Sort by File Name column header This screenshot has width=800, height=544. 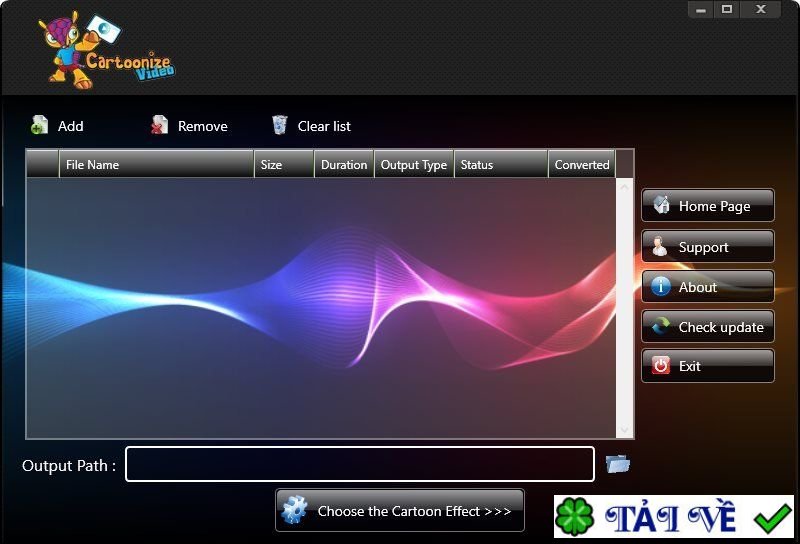pos(157,164)
